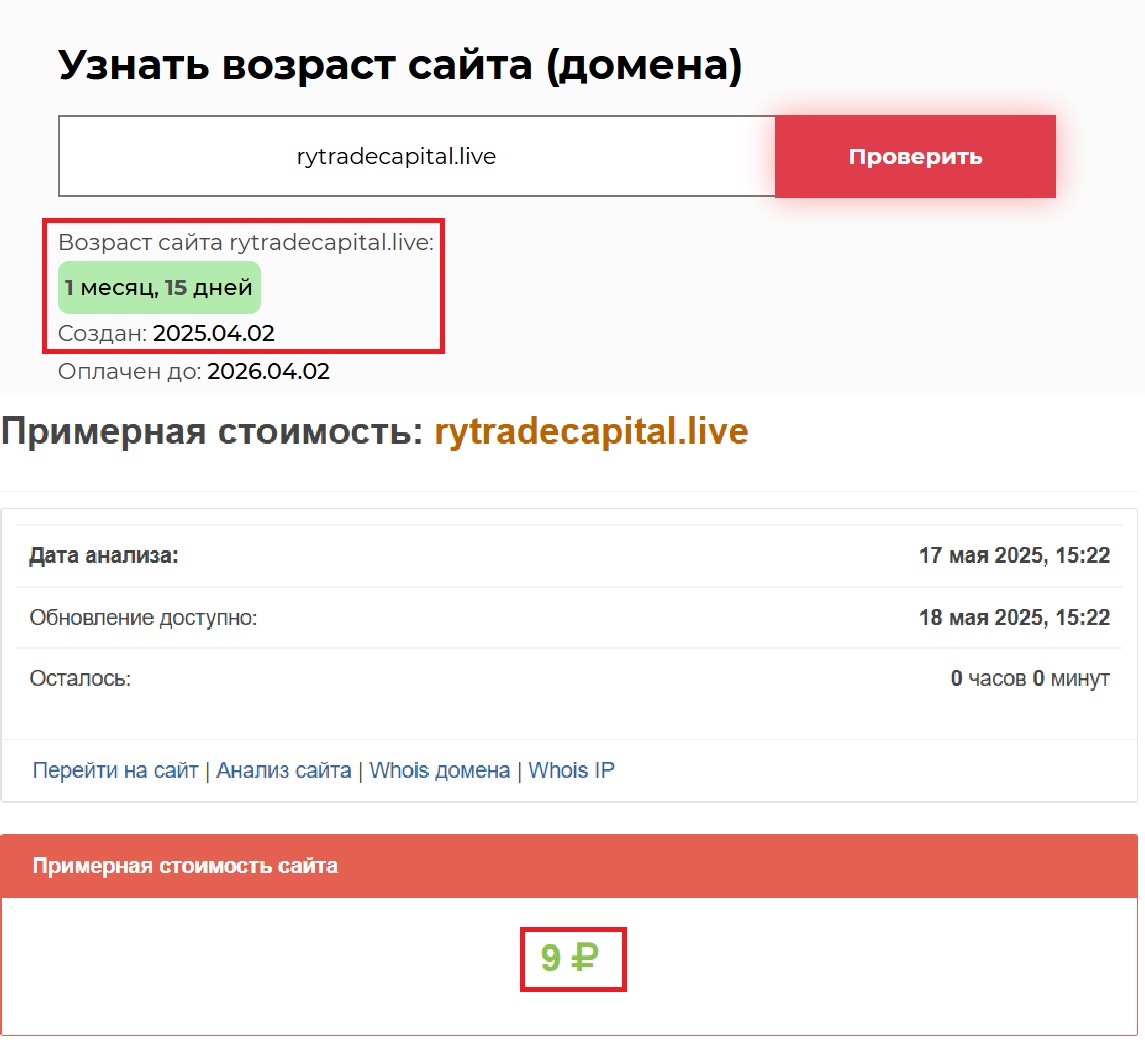Click the orange rytradecapital.live domain in heading
Image resolution: width=1145 pixels, height=1051 pixels.
click(x=591, y=431)
